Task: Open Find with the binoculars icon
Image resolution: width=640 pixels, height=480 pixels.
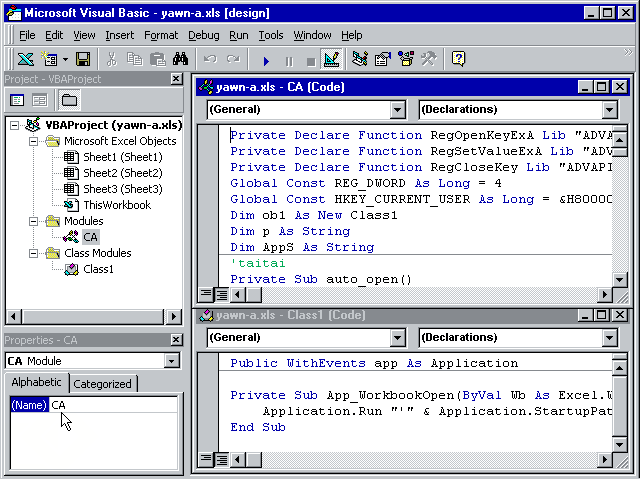Action: tap(180, 60)
